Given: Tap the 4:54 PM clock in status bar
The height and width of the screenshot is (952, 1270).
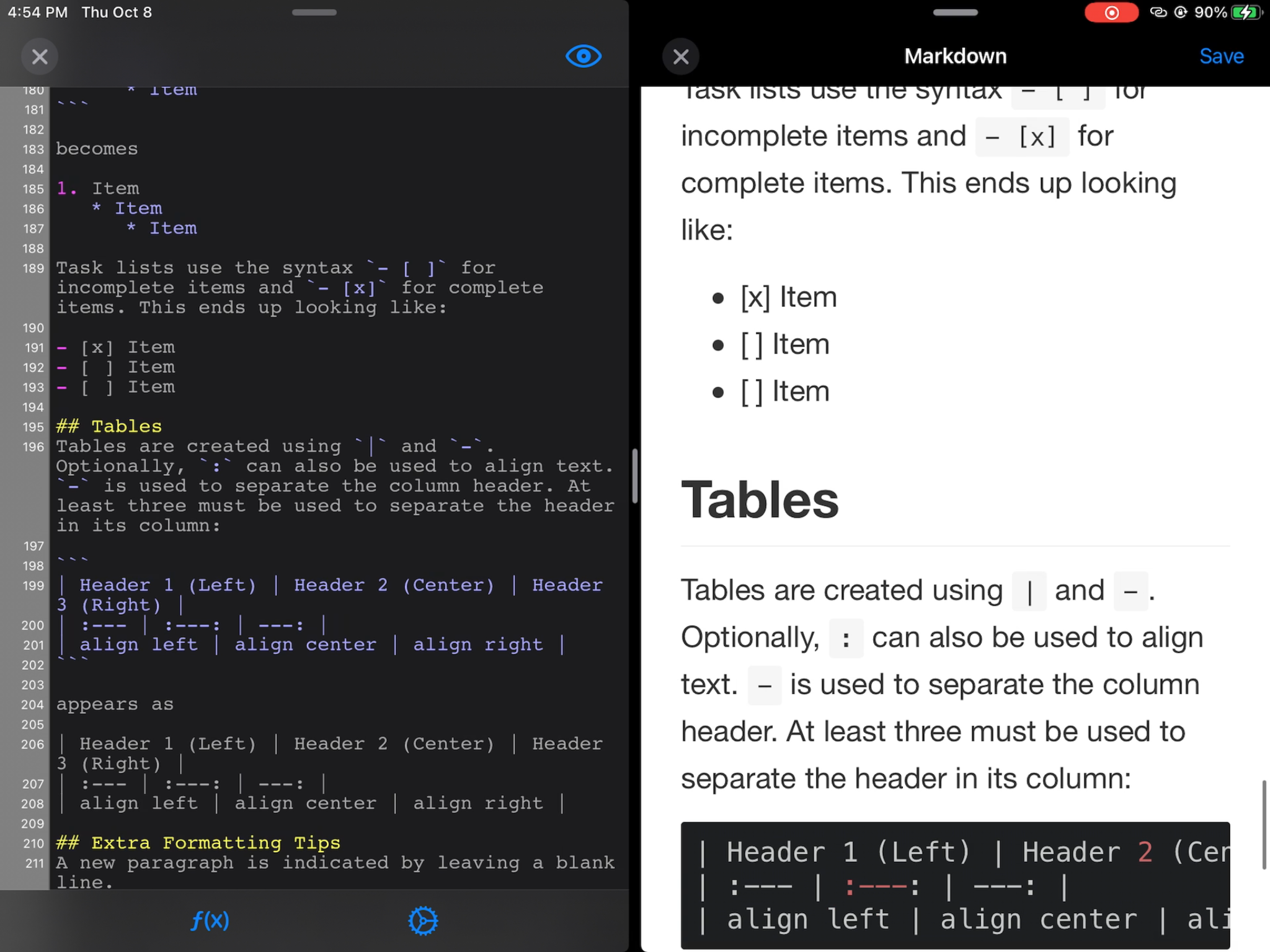Looking at the screenshot, I should coord(37,12).
